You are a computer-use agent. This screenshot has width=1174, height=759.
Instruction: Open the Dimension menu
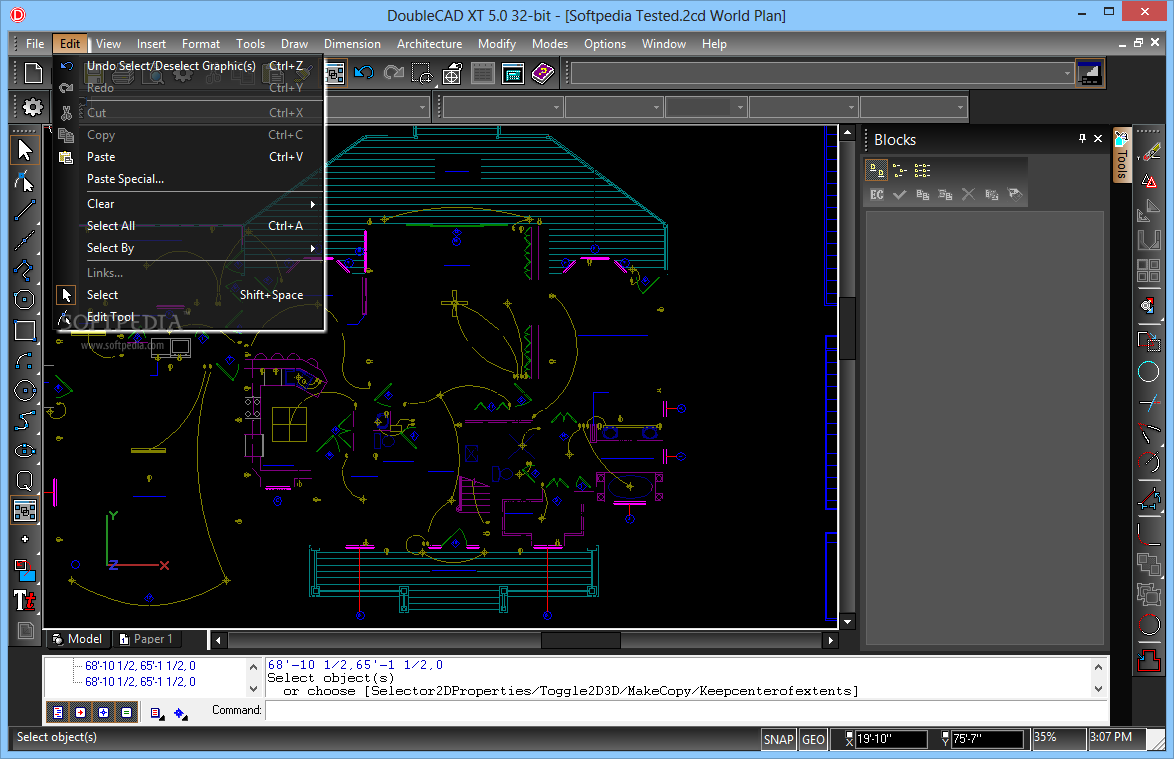click(352, 44)
